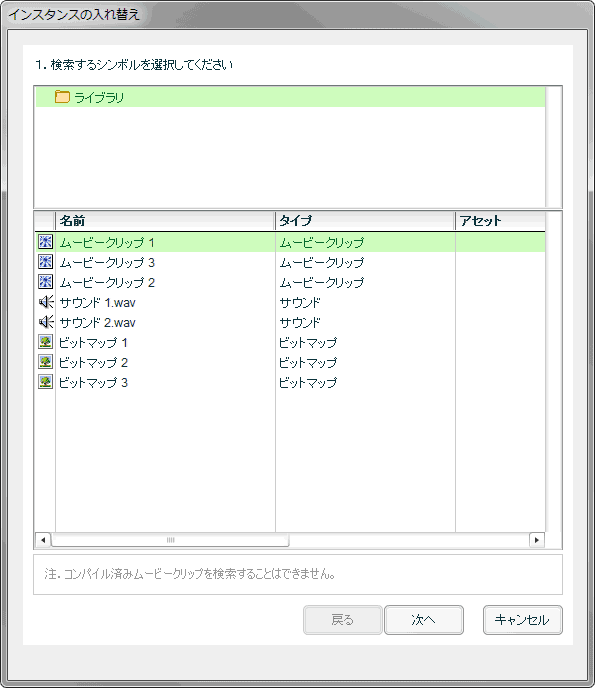The image size is (595, 688).
Task: Click the horizontal scrollbar thumb
Action: (170, 540)
